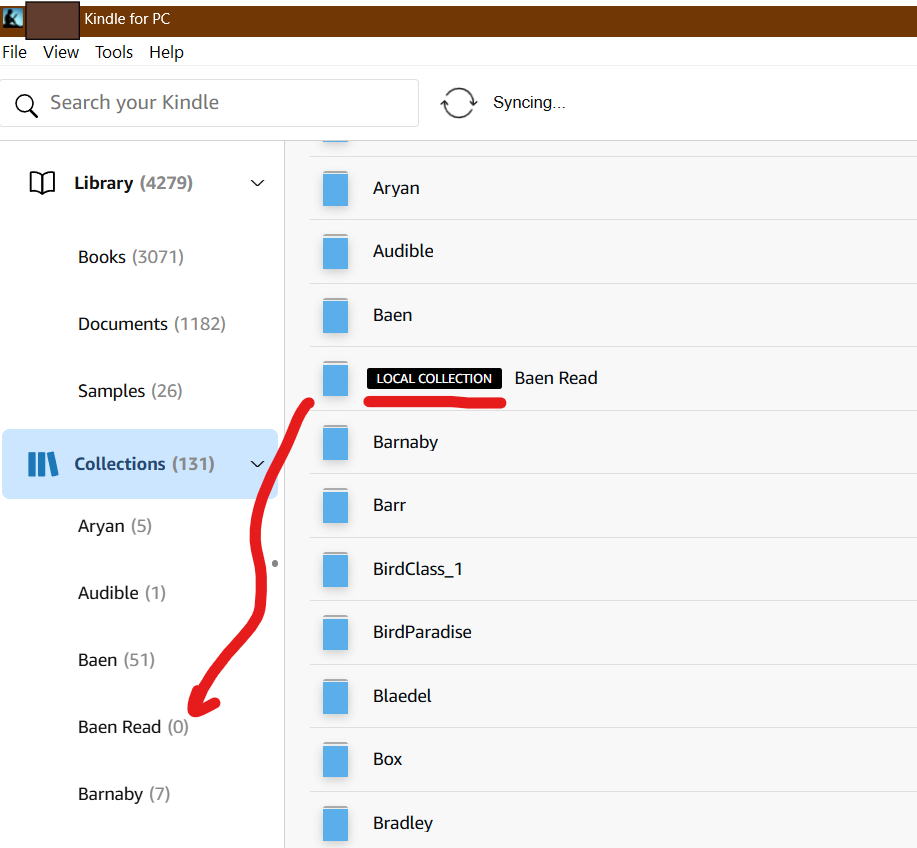
Task: Click the open book Library icon
Action: pos(42,183)
